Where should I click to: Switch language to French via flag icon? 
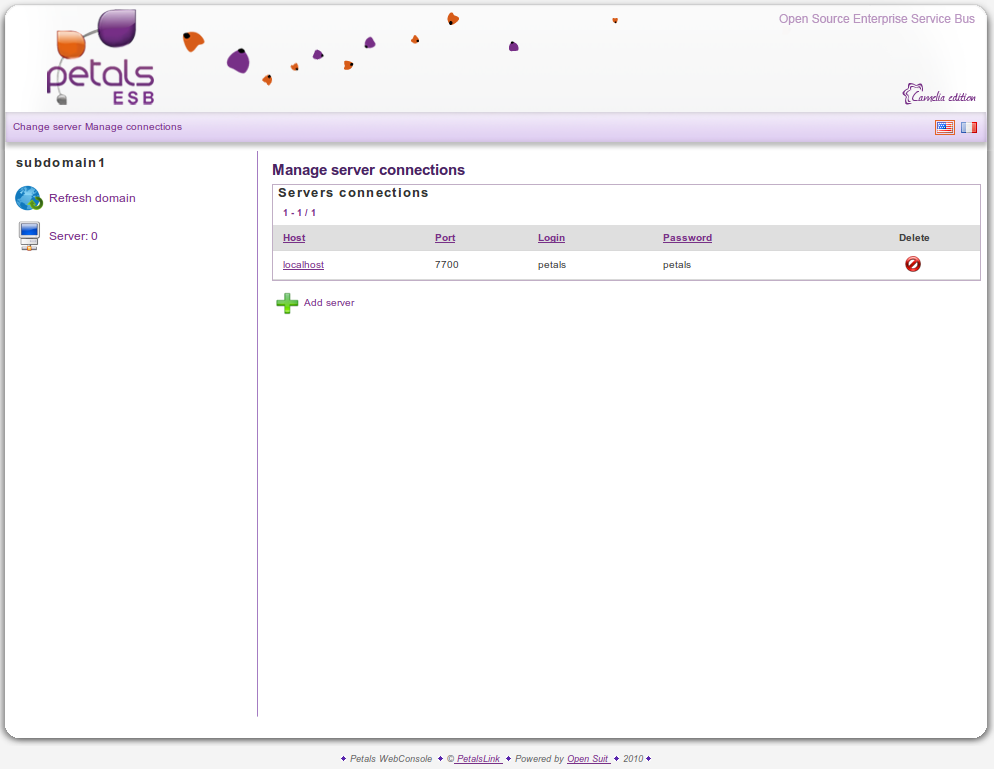coord(969,127)
